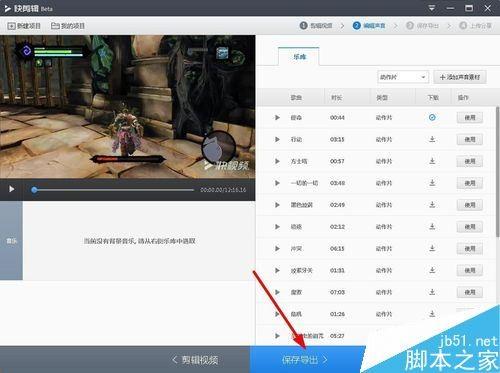Go to step 1 剪辑视频
The image size is (500, 373).
pos(316,25)
